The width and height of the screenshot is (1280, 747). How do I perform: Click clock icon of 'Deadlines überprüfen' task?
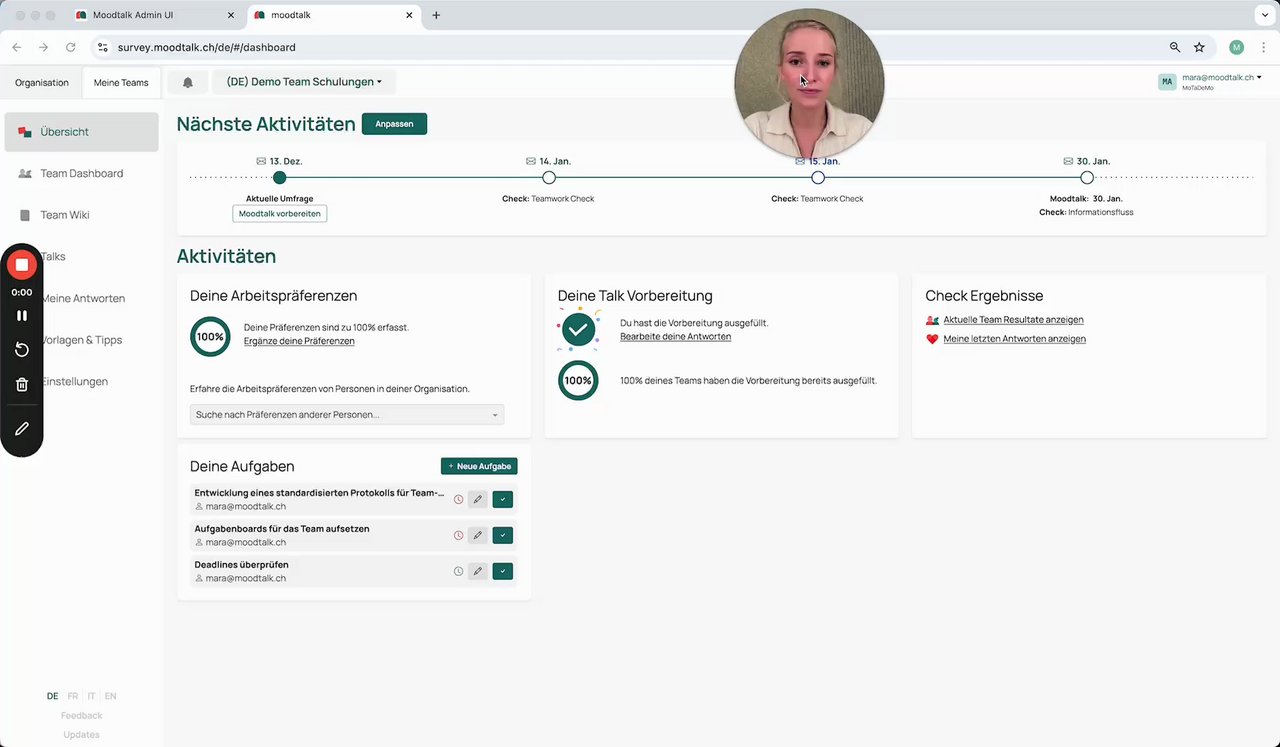click(458, 571)
